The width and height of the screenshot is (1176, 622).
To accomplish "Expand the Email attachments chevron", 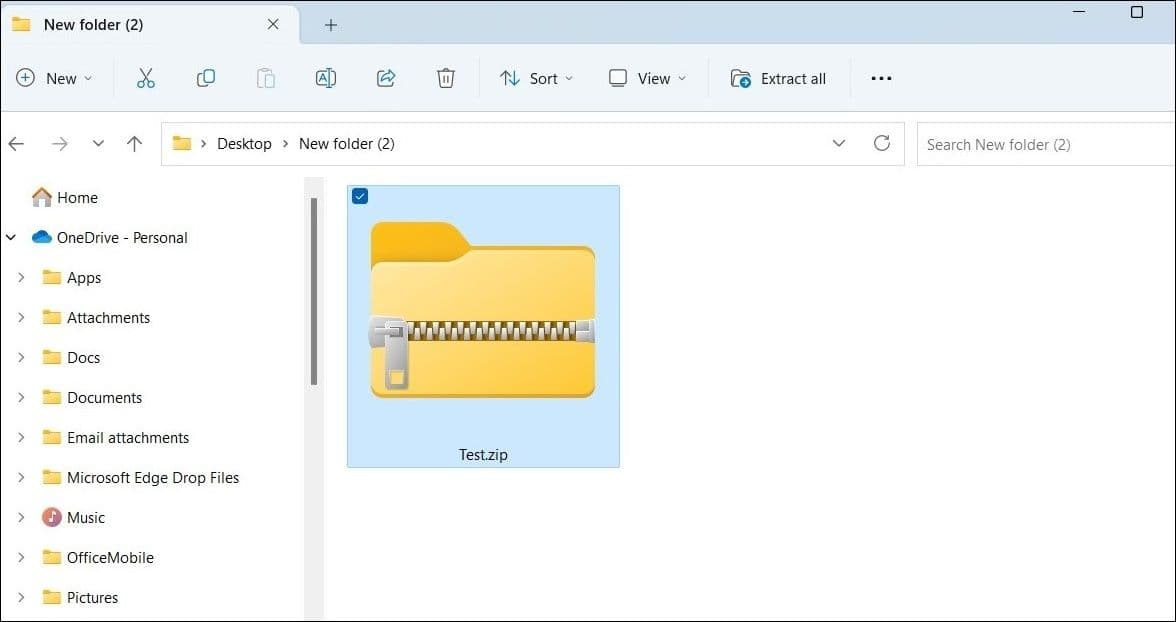I will [21, 437].
